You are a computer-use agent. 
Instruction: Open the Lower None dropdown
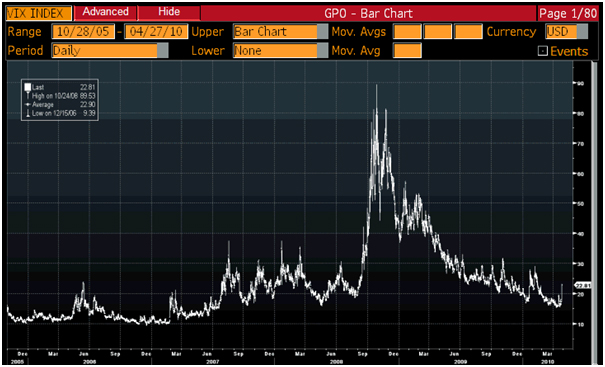[281, 51]
